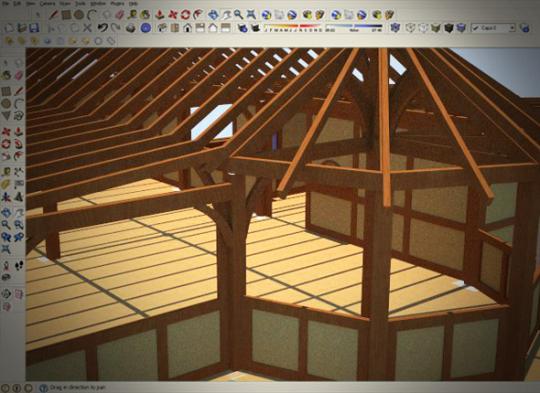Click Zoom Extents in the top toolbar
The height and width of the screenshot is (393, 540).
point(251,15)
